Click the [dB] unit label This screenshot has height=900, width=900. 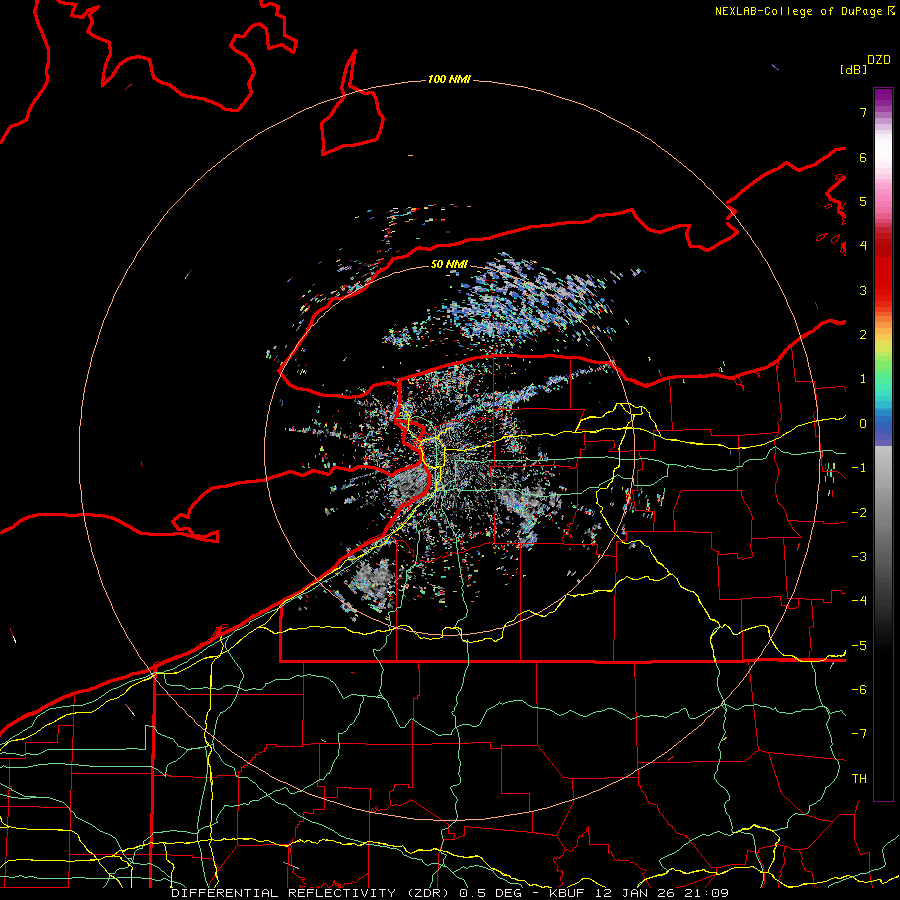pyautogui.click(x=853, y=69)
